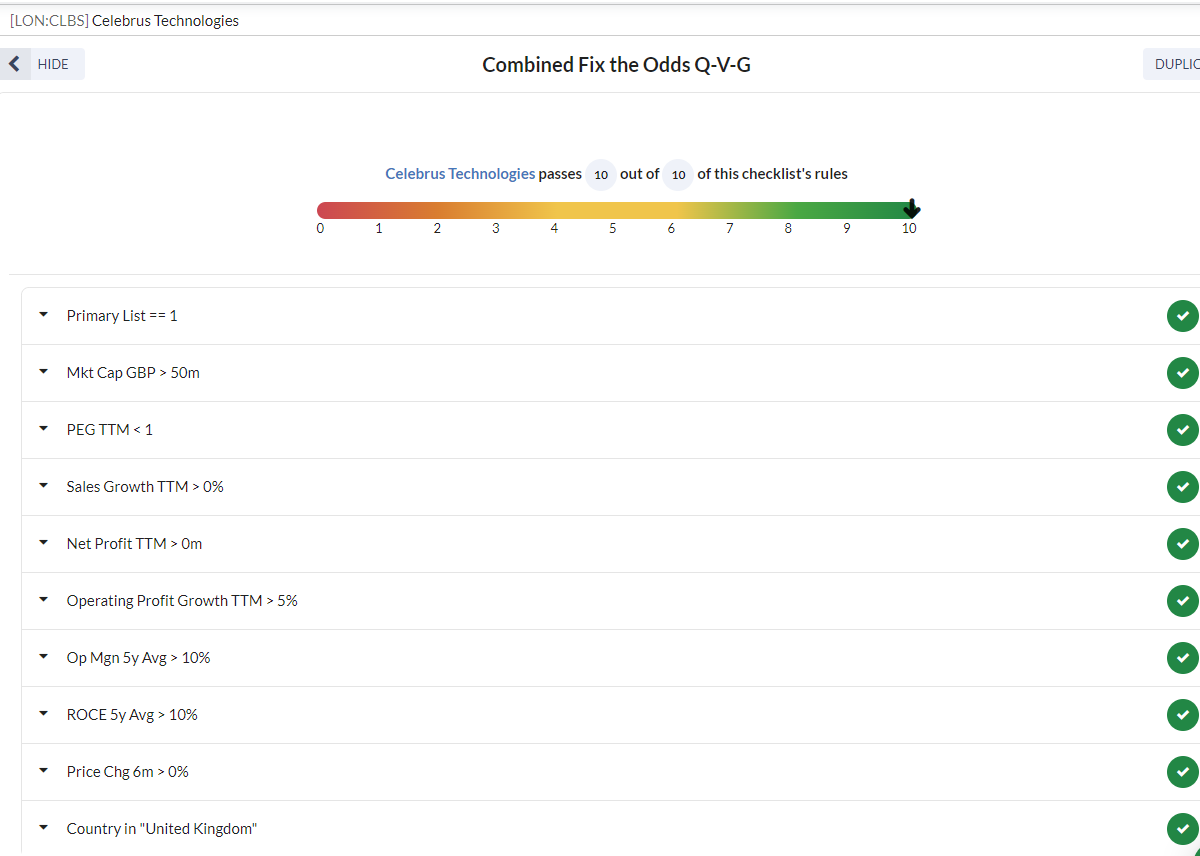Click the HIDE button
This screenshot has height=856, width=1200.
[42, 64]
